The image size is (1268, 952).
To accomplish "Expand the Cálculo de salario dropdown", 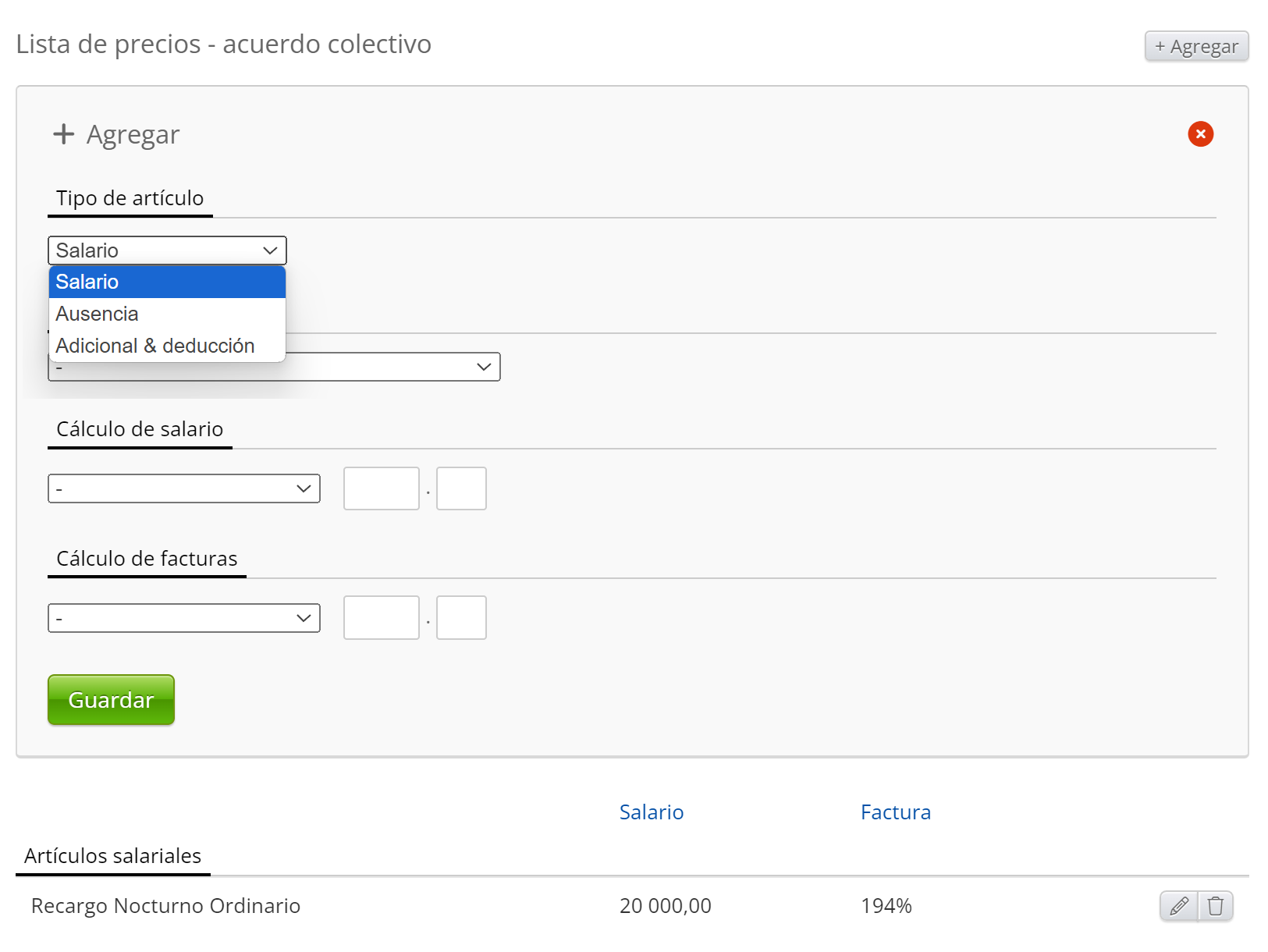I will tap(184, 489).
